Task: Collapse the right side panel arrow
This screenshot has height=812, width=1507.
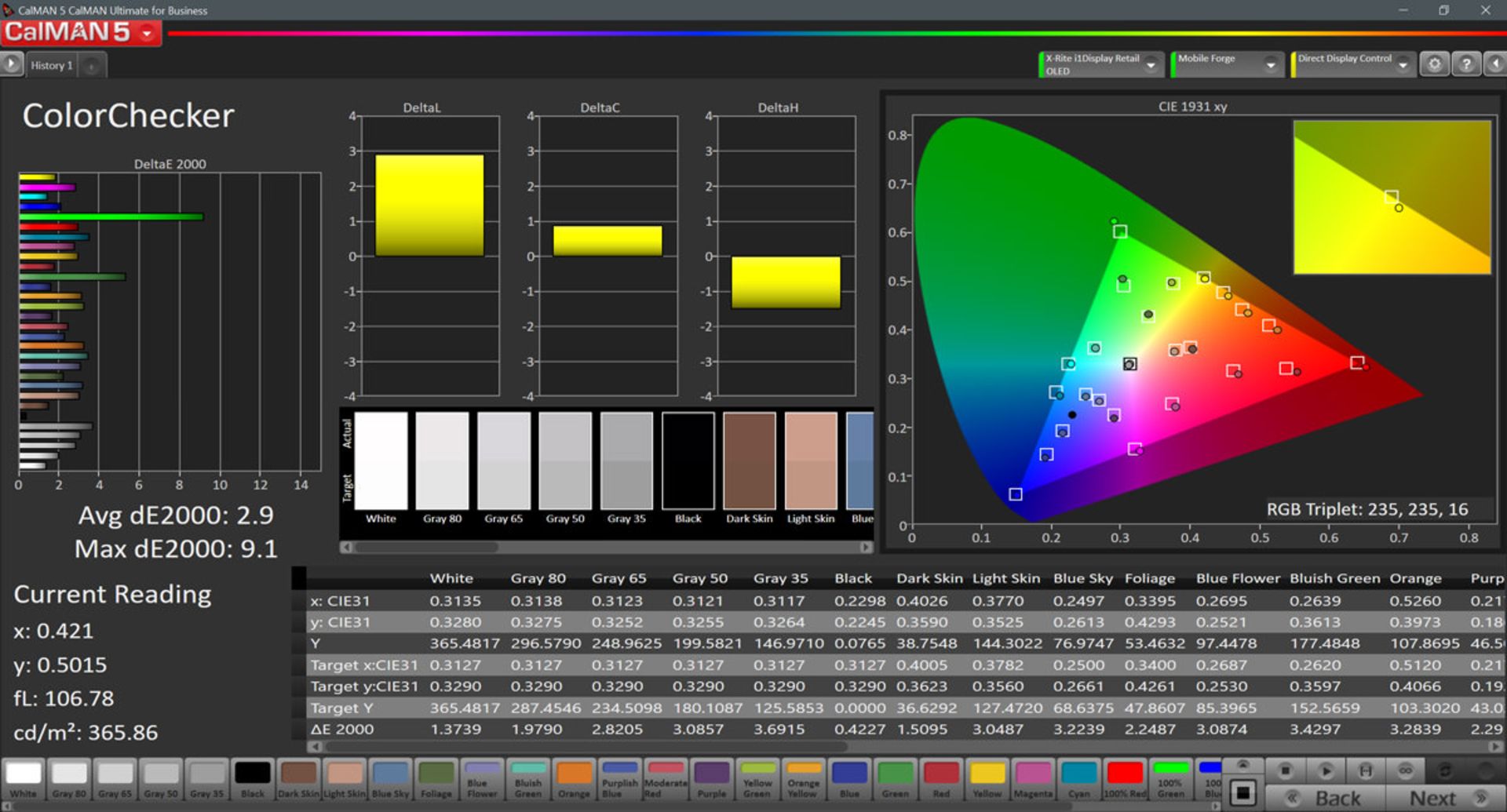Action: (x=1495, y=64)
